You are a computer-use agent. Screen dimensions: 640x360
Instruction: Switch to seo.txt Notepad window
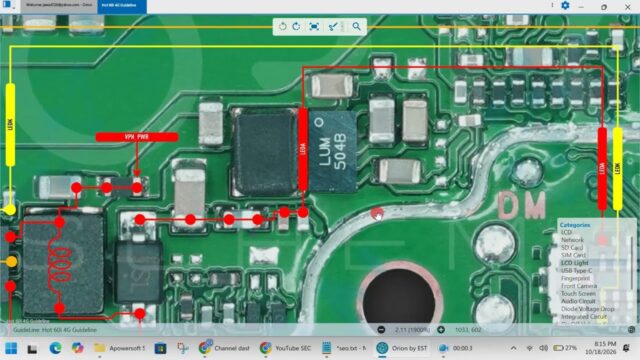click(x=344, y=348)
